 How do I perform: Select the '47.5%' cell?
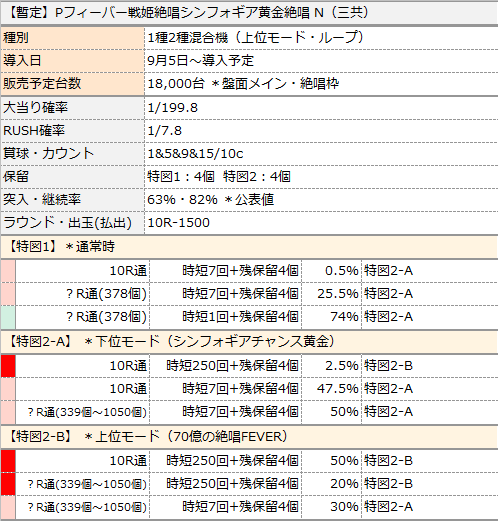332,389
